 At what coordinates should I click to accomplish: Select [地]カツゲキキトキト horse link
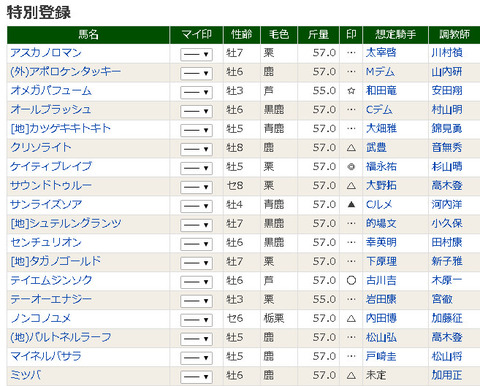point(60,129)
